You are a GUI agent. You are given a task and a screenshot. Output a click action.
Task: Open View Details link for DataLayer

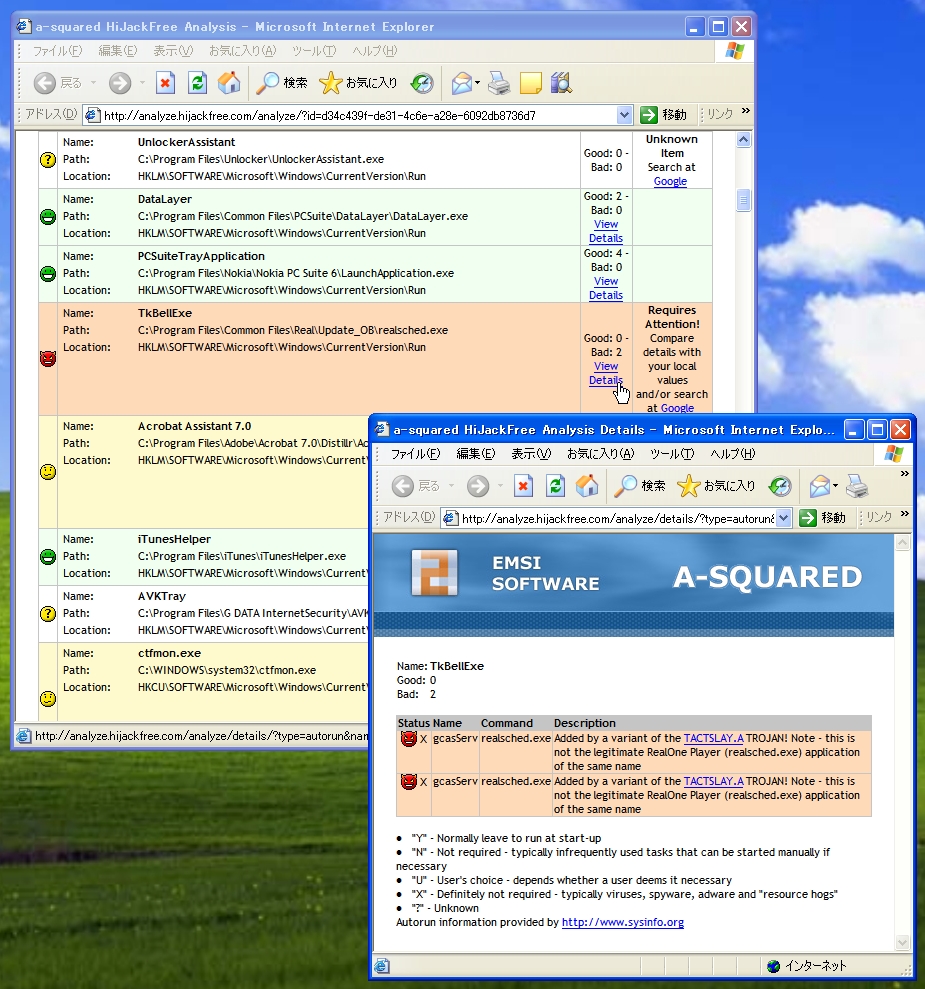coord(606,231)
